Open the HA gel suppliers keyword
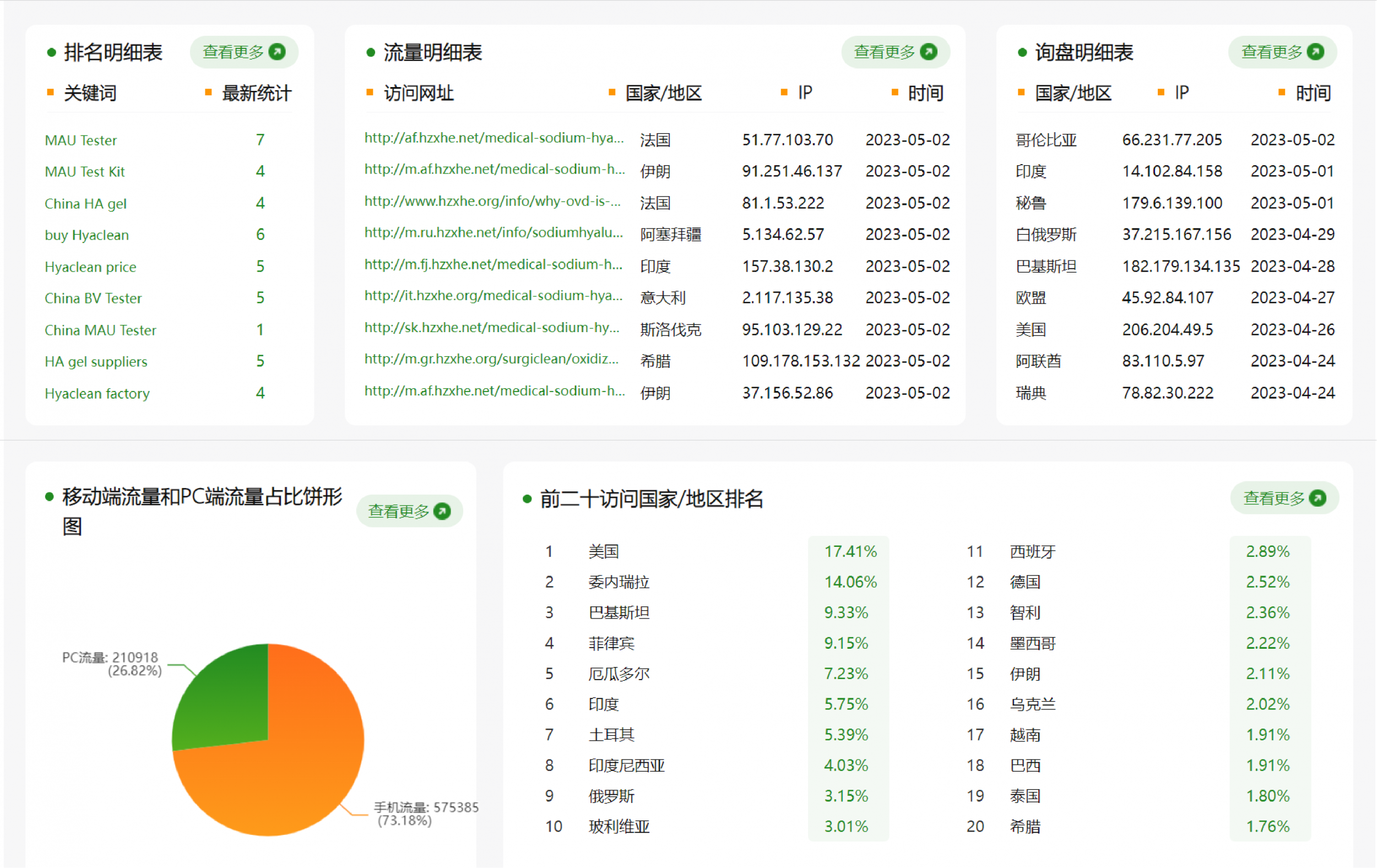1377x868 pixels. click(x=96, y=362)
